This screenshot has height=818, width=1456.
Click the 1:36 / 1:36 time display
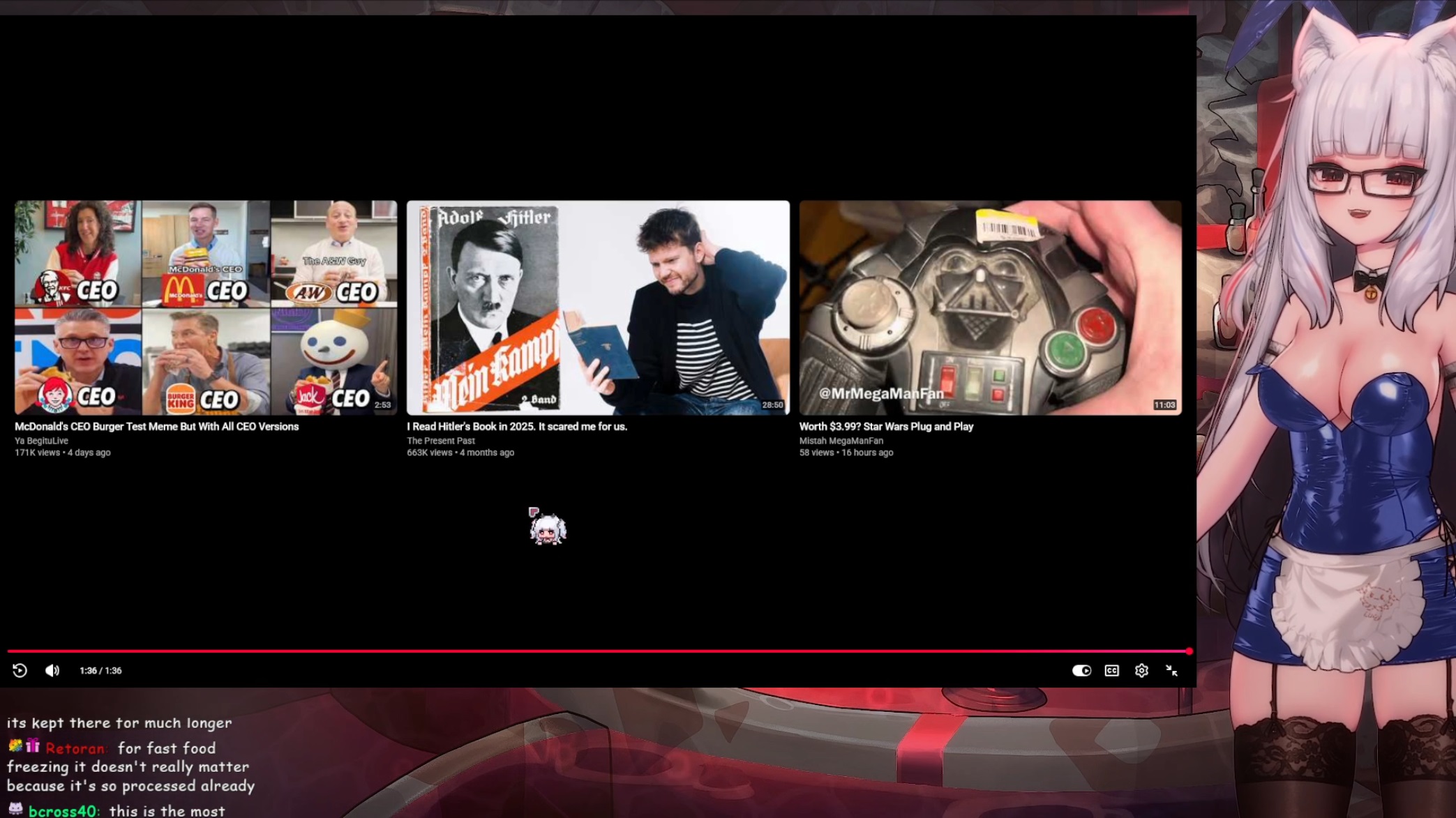[x=100, y=670]
